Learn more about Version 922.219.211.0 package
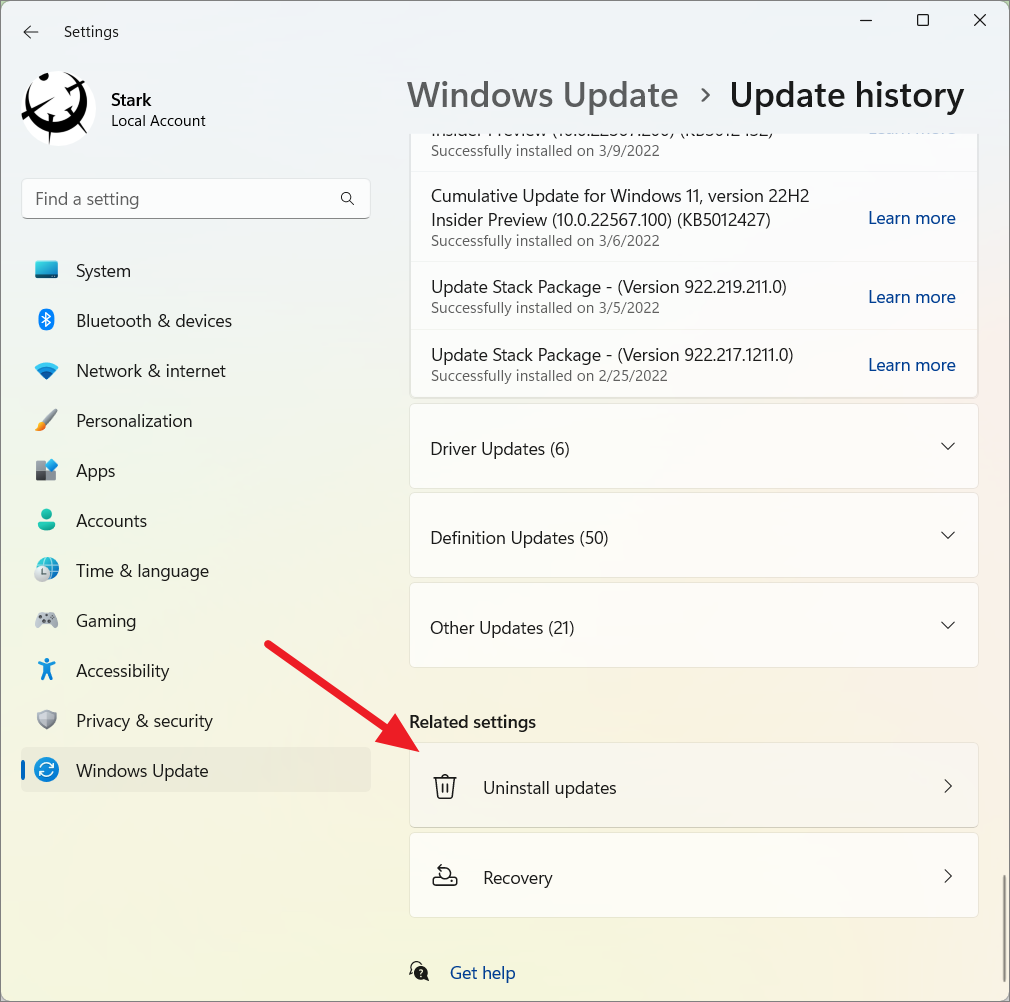The image size is (1010, 1002). (x=911, y=297)
